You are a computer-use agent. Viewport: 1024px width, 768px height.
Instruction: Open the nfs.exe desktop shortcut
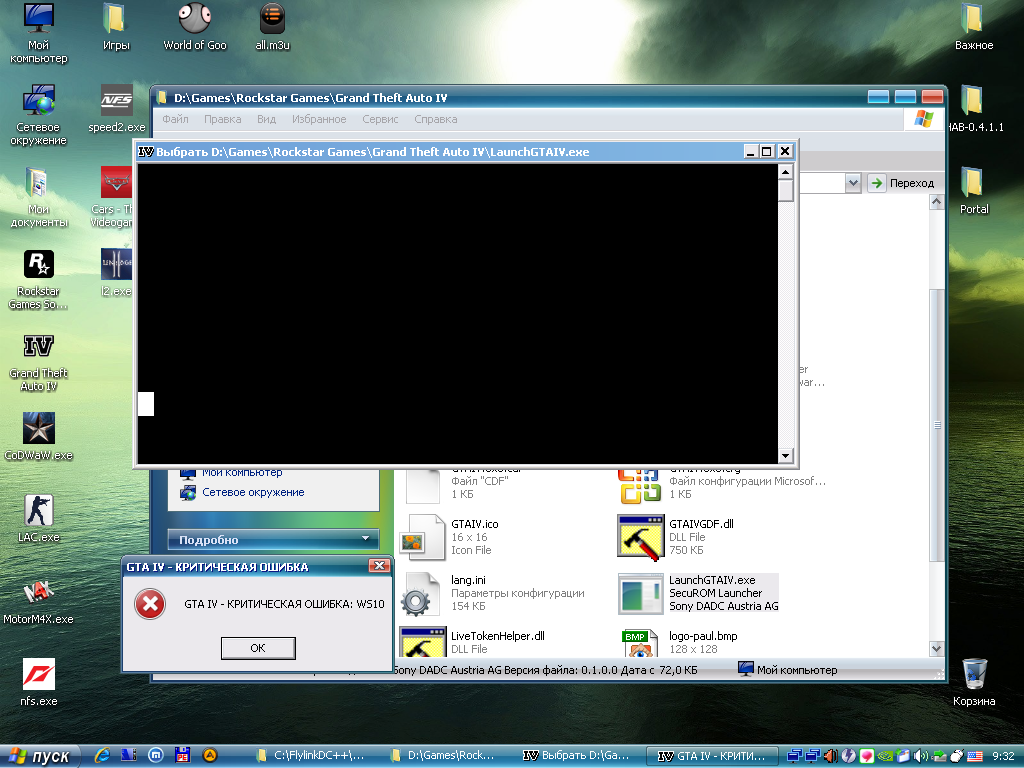pos(38,675)
